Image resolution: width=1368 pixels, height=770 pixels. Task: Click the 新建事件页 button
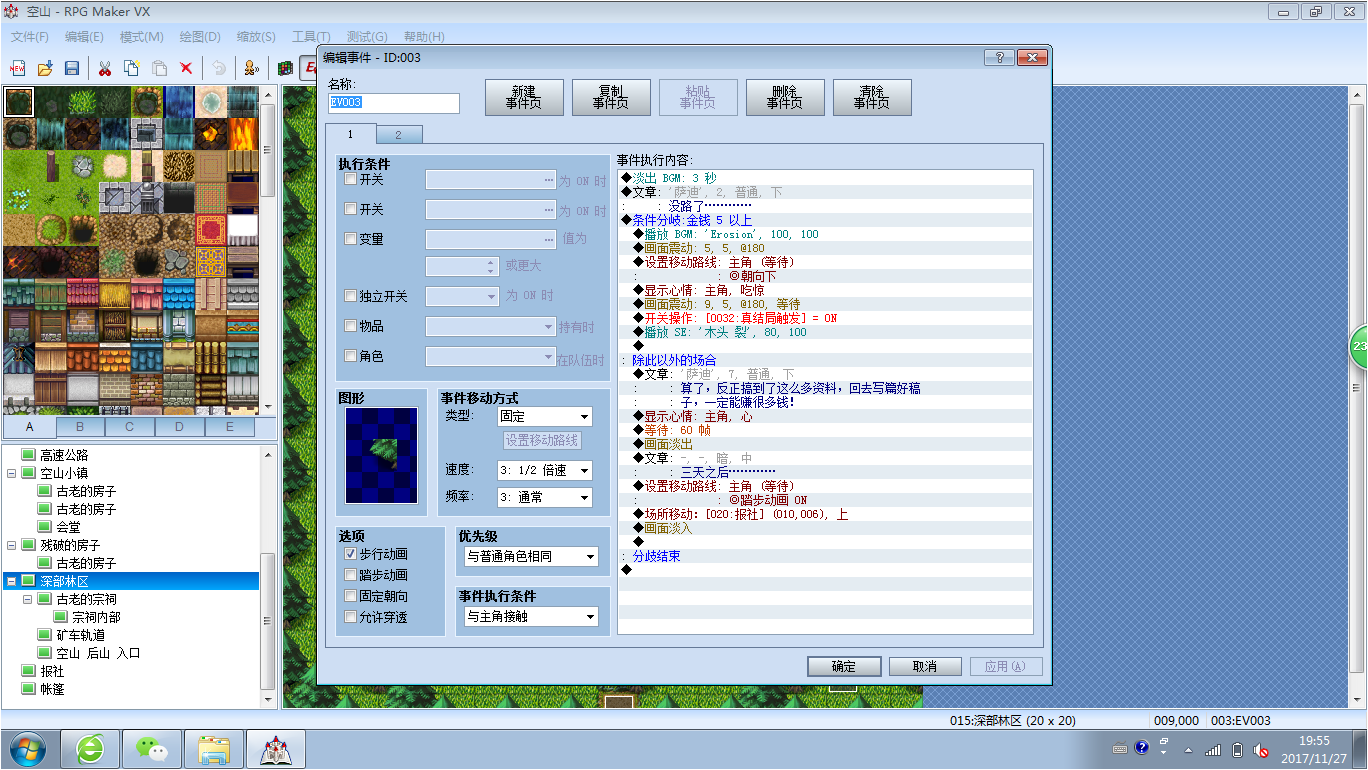pos(524,97)
